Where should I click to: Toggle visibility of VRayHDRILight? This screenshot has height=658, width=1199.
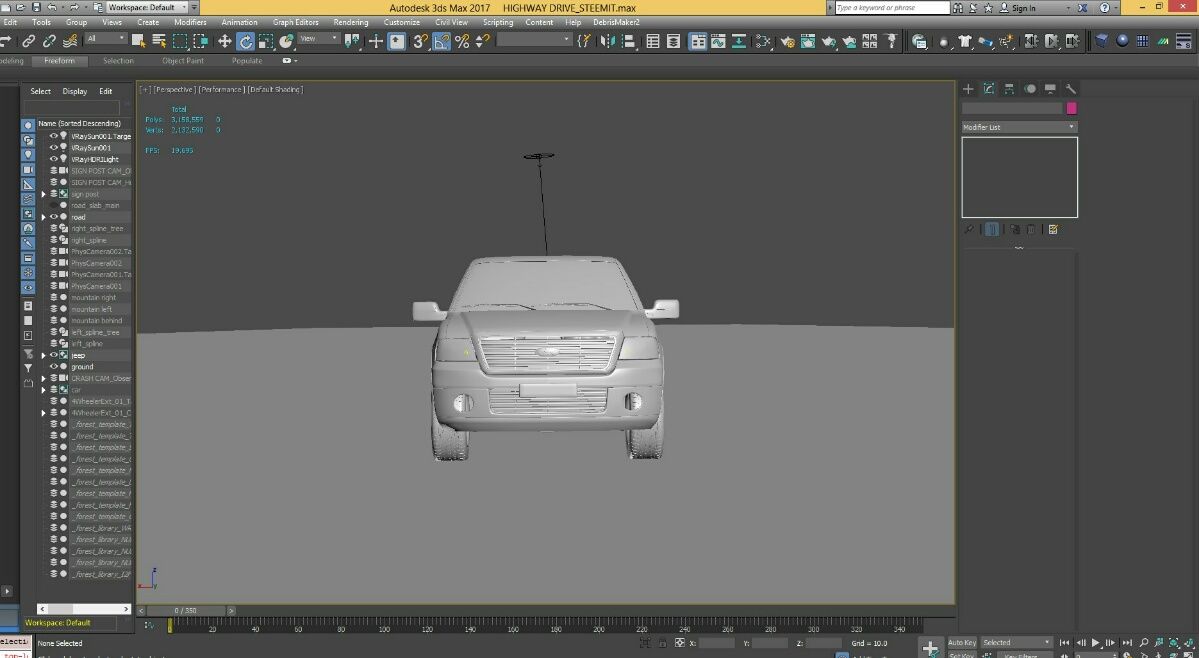[54, 159]
